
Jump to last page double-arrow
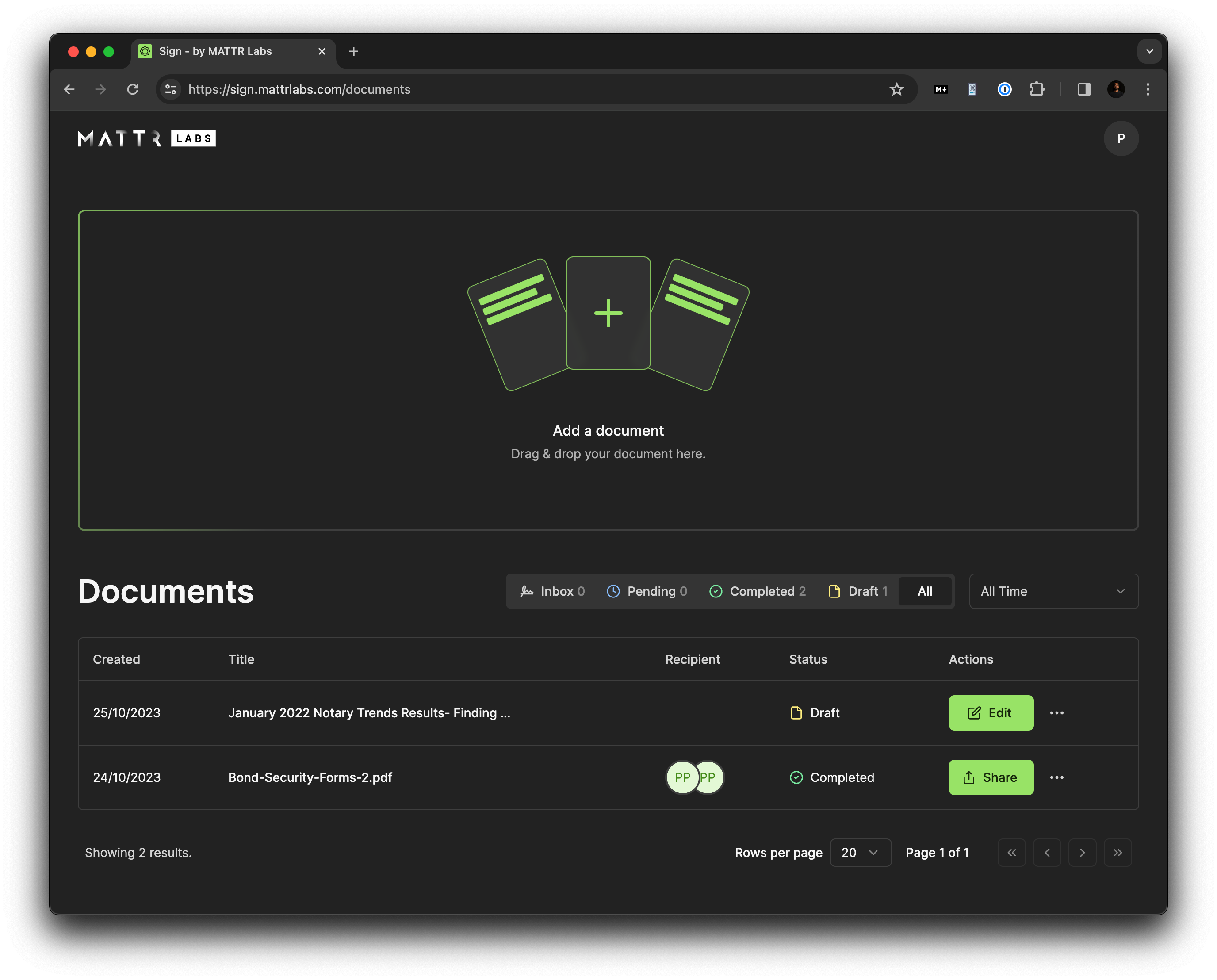pyautogui.click(x=1117, y=853)
